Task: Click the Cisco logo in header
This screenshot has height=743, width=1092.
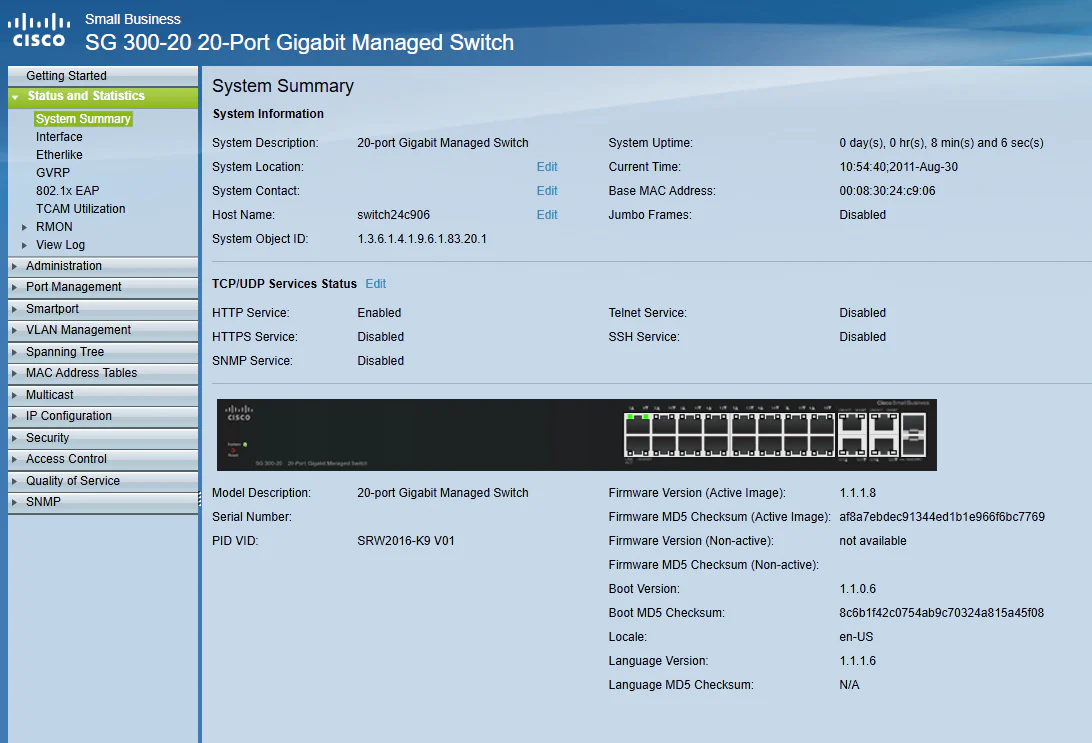Action: tap(39, 31)
